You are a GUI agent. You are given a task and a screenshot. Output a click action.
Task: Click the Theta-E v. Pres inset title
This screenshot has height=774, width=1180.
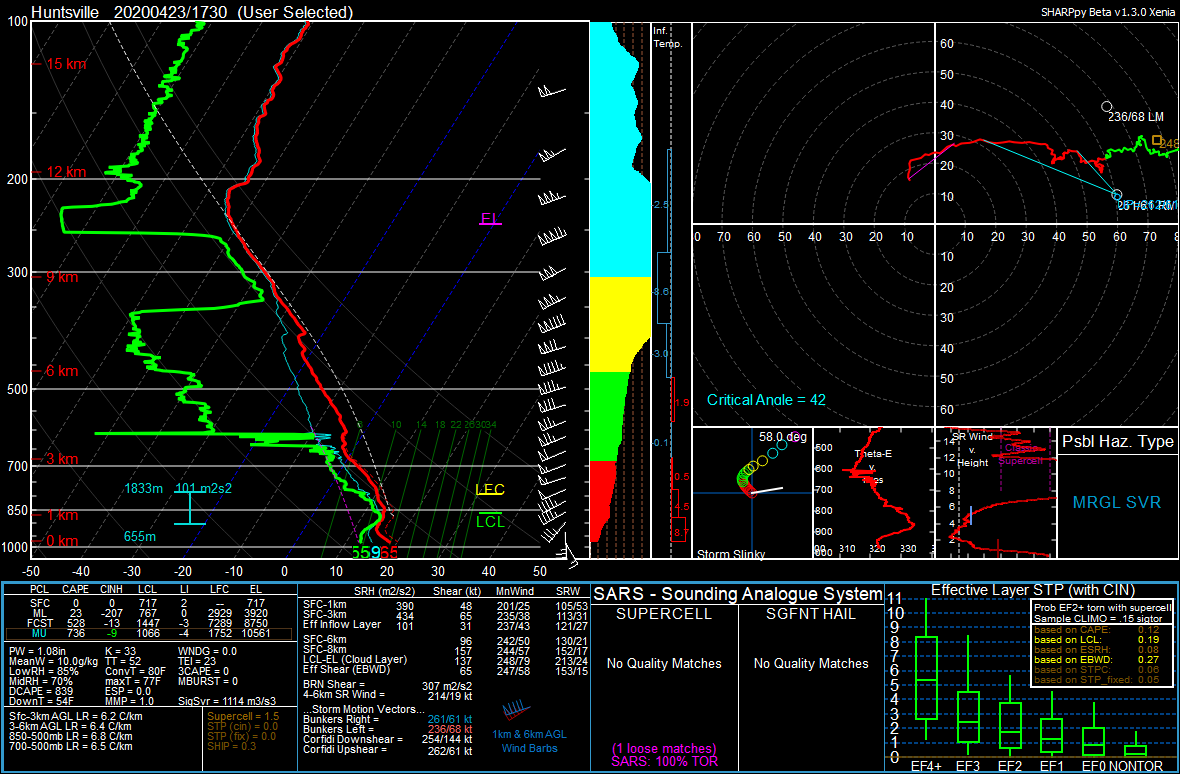point(871,466)
